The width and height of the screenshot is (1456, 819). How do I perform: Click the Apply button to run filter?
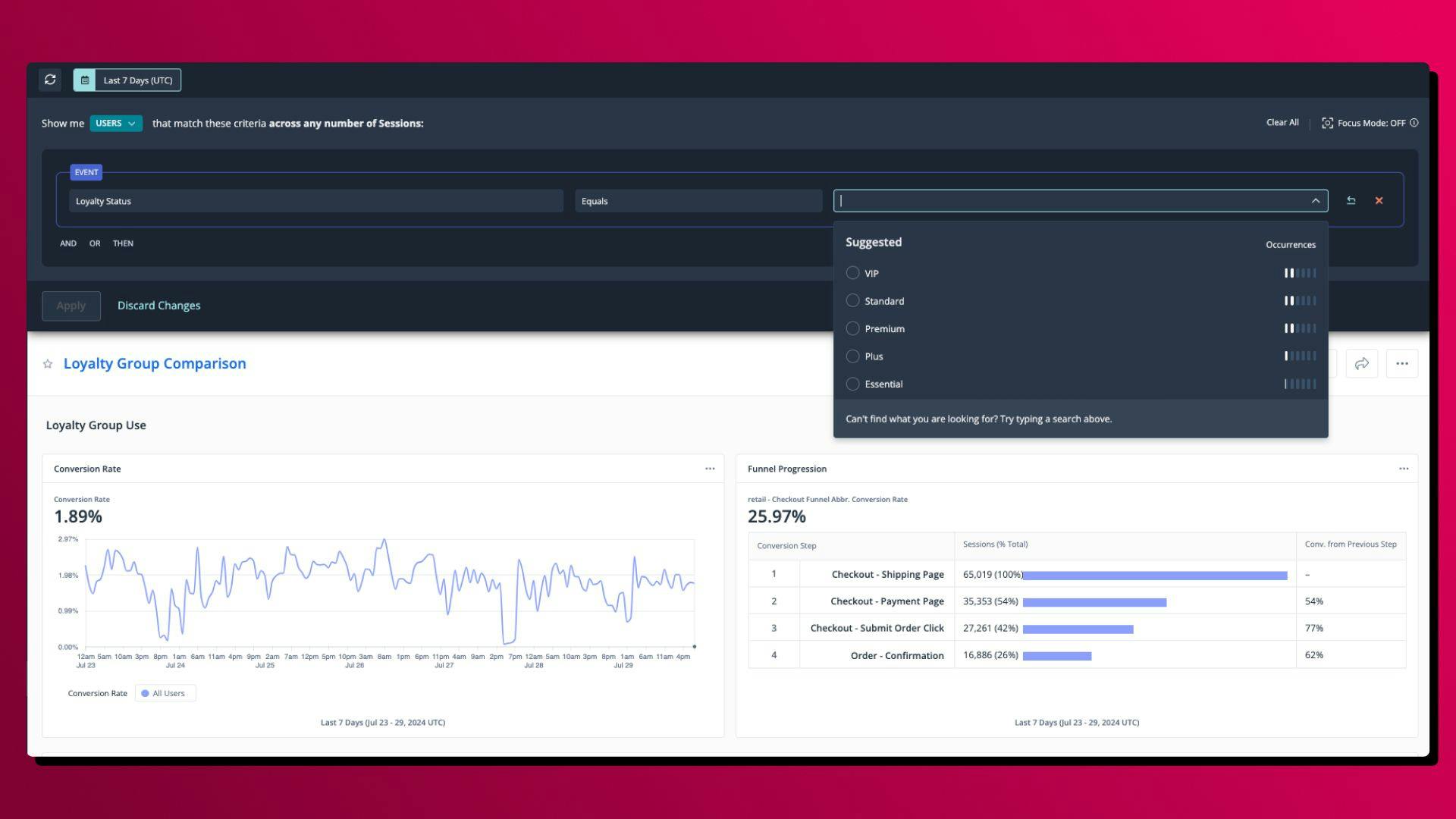point(70,306)
